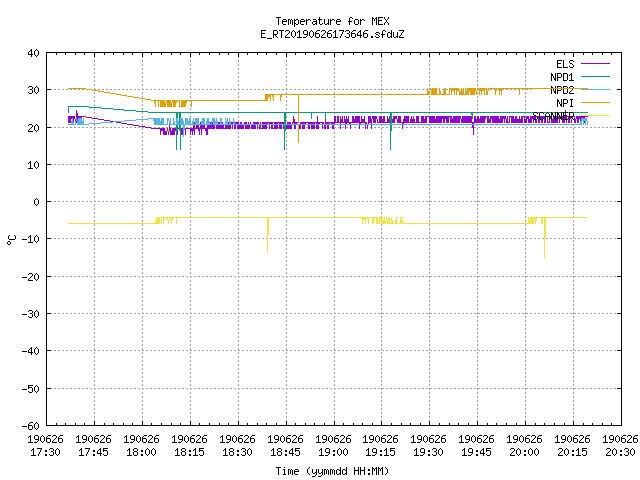The height and width of the screenshot is (480, 640).
Task: Click the yellow SCANNER spike near 18:40
Action: [x=268, y=236]
